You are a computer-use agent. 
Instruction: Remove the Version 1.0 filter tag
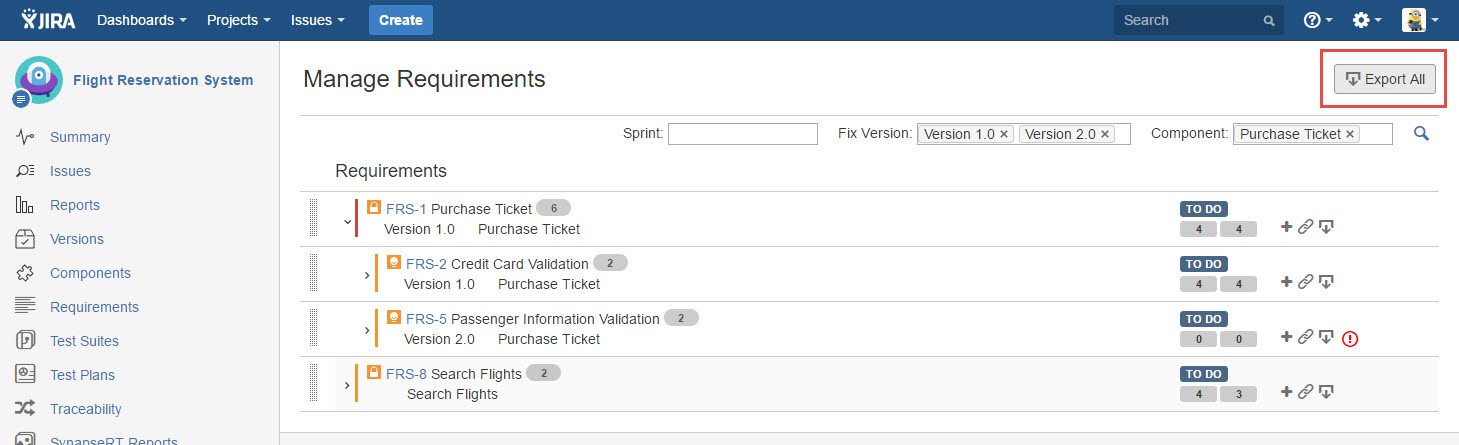click(1004, 134)
